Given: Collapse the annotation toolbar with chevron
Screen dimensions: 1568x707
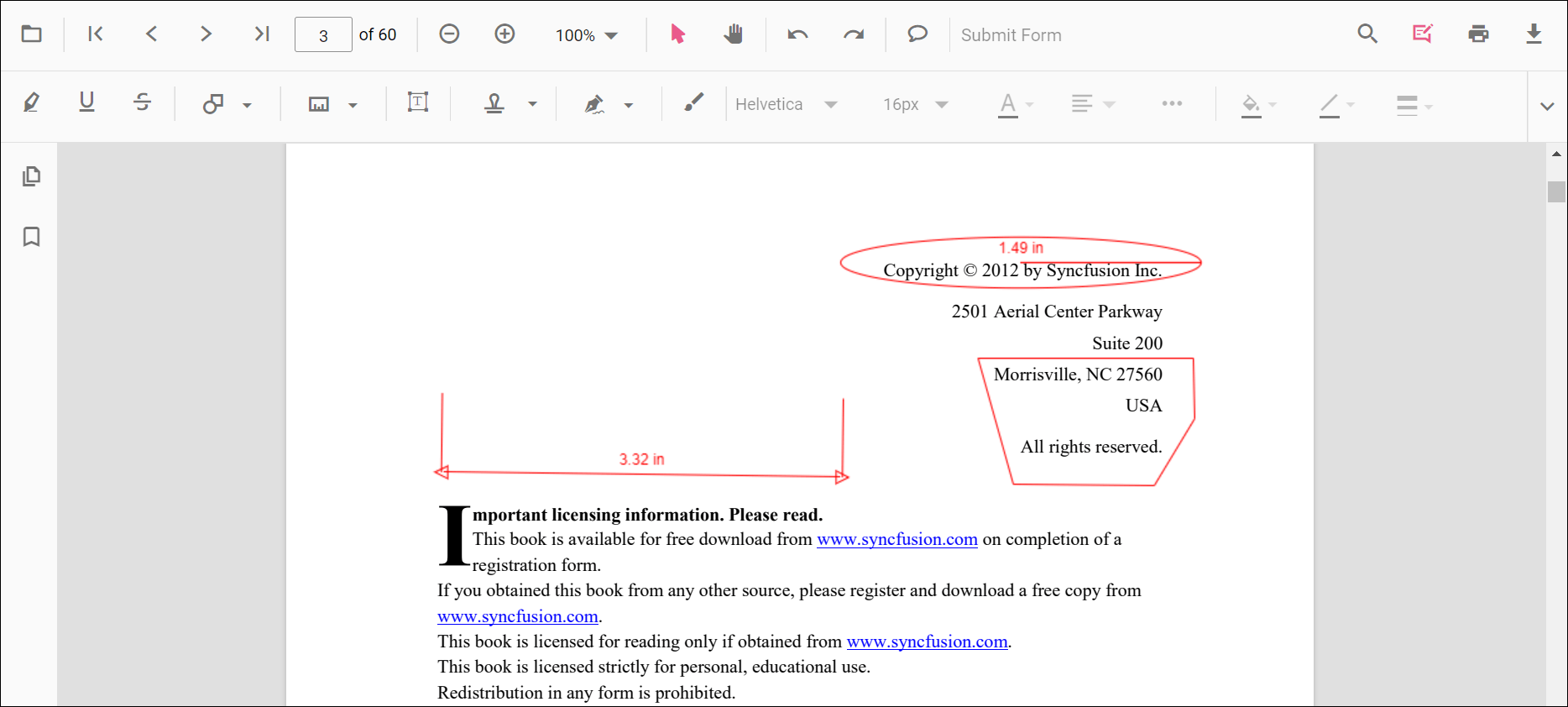Looking at the screenshot, I should pyautogui.click(x=1547, y=107).
